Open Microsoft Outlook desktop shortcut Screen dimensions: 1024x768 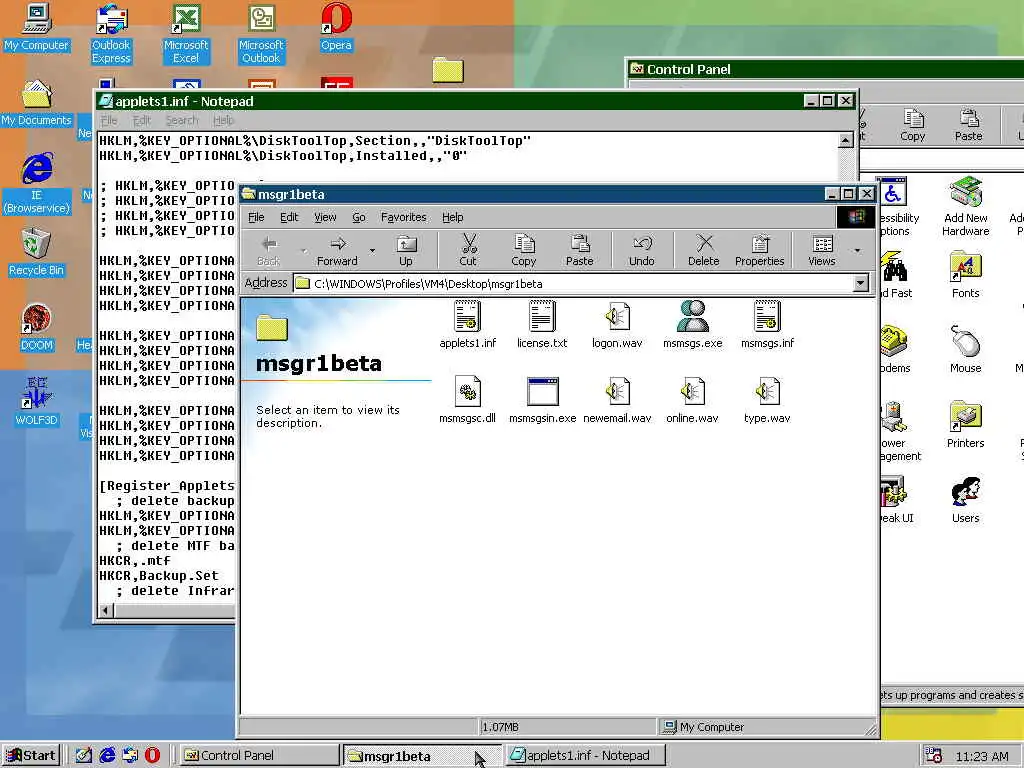coord(261,34)
